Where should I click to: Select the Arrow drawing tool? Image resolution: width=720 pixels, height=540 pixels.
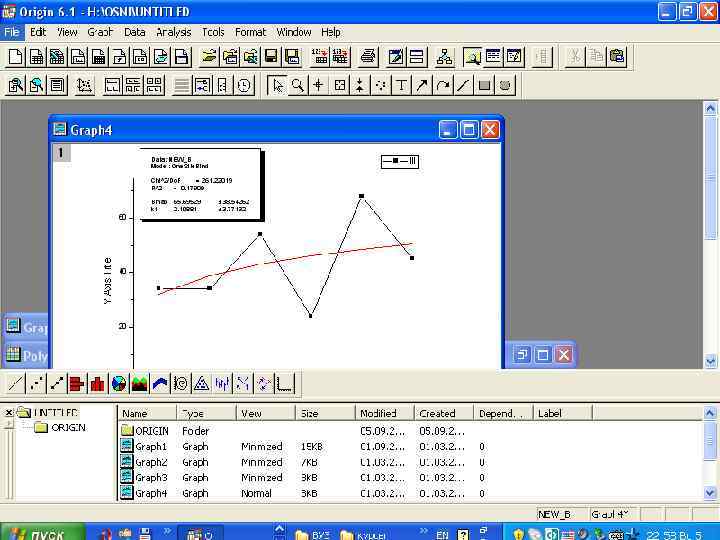422,85
